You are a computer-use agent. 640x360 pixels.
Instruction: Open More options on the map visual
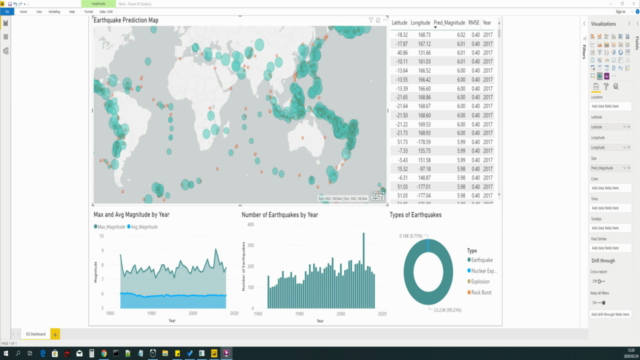coord(384,20)
